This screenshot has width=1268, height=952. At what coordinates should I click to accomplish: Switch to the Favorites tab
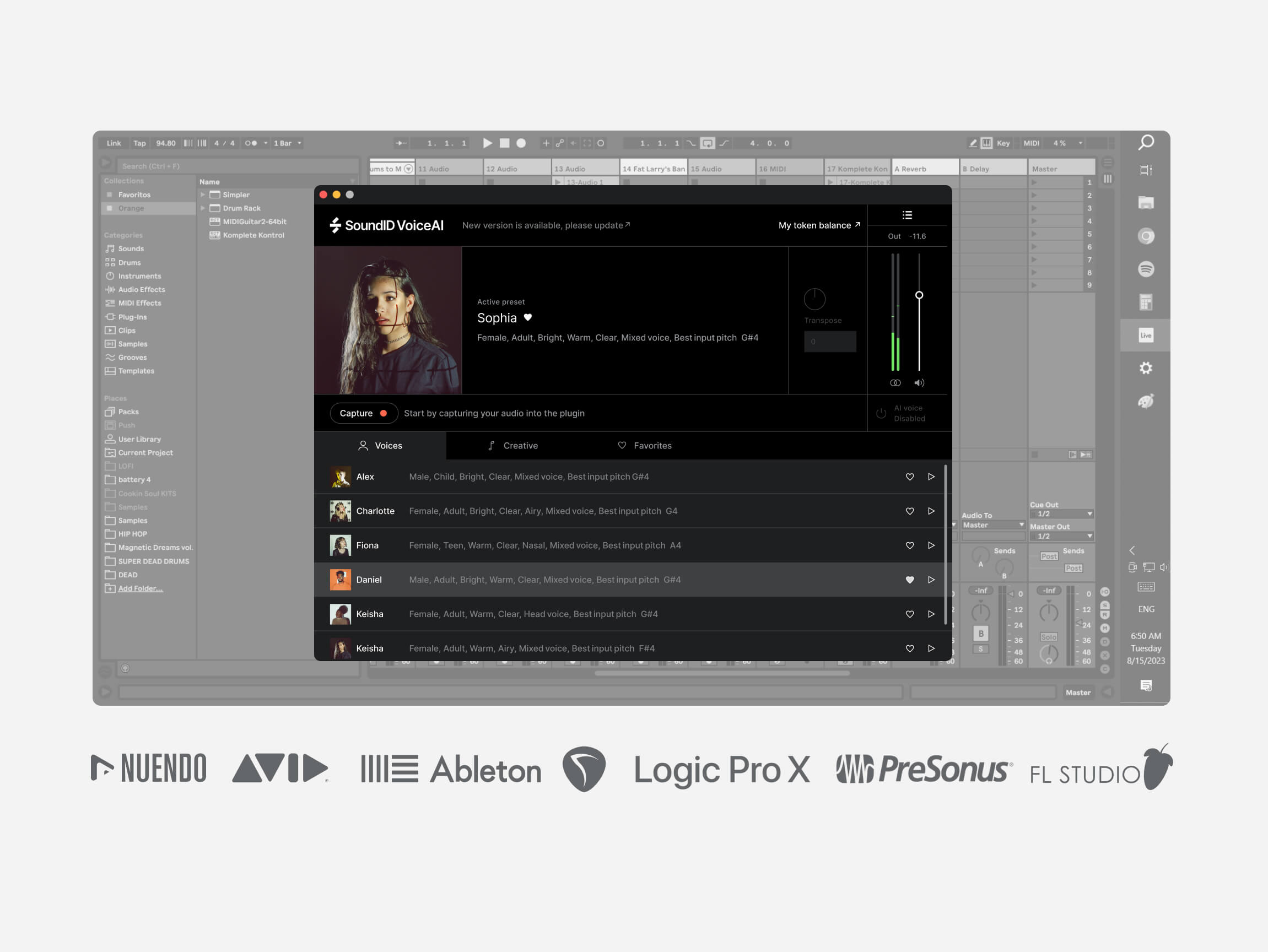(644, 446)
